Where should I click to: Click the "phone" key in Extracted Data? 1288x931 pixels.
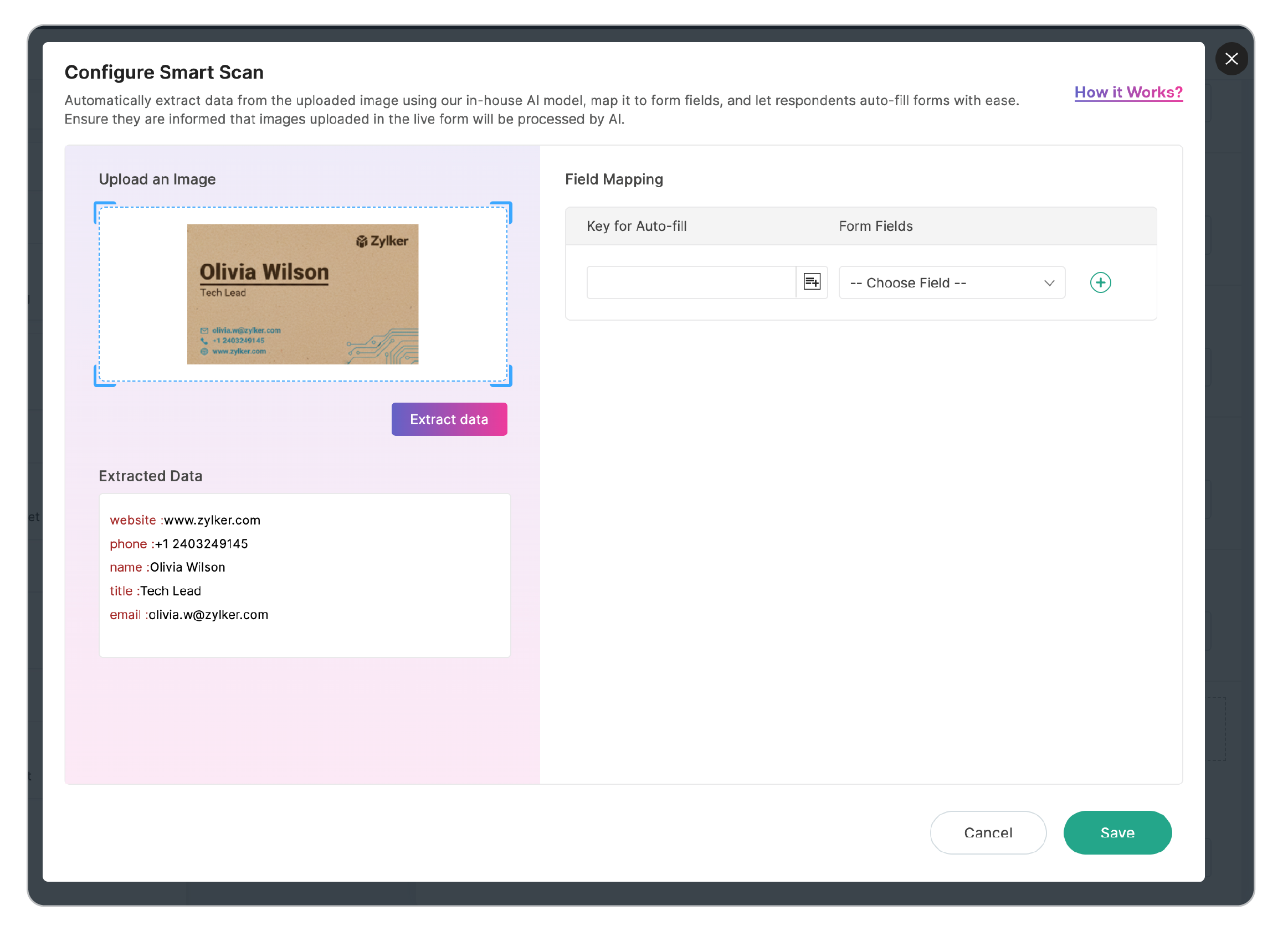tap(129, 544)
